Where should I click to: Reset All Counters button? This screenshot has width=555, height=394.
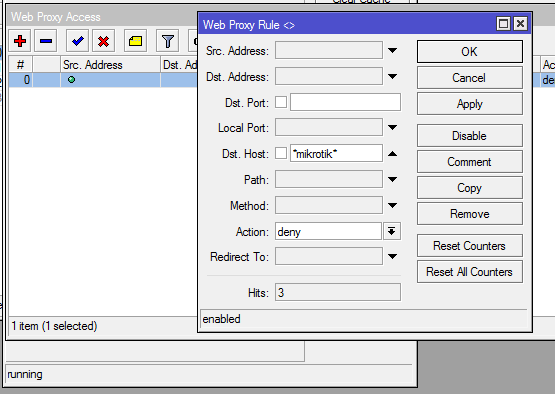coord(470,272)
